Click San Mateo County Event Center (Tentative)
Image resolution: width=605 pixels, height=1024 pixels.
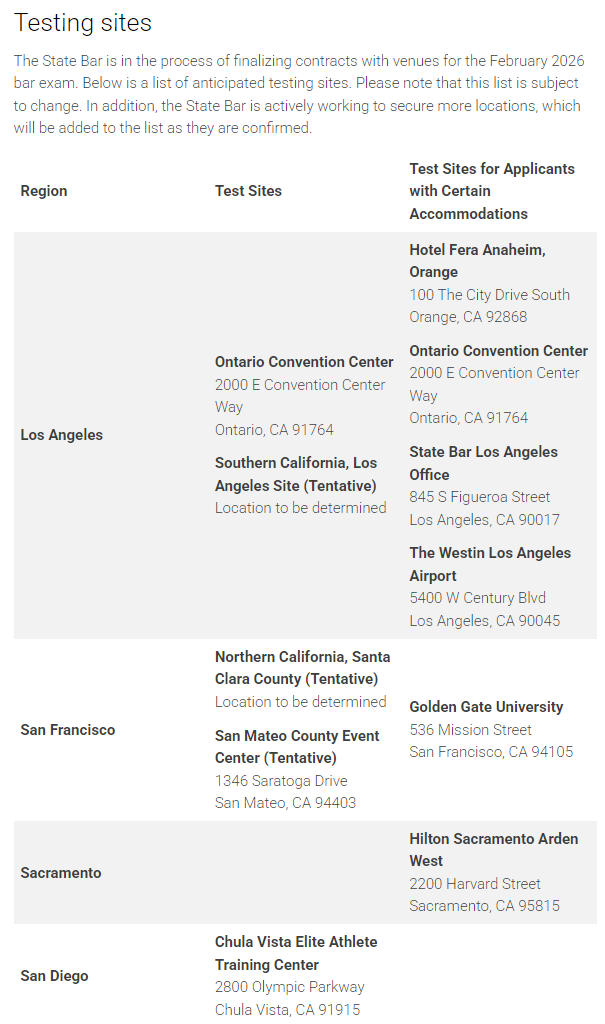click(x=297, y=747)
